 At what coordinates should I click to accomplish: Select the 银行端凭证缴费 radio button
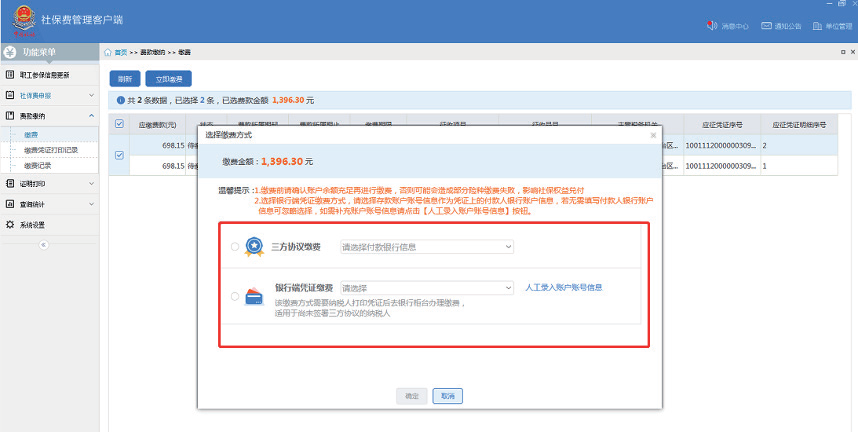[235, 296]
